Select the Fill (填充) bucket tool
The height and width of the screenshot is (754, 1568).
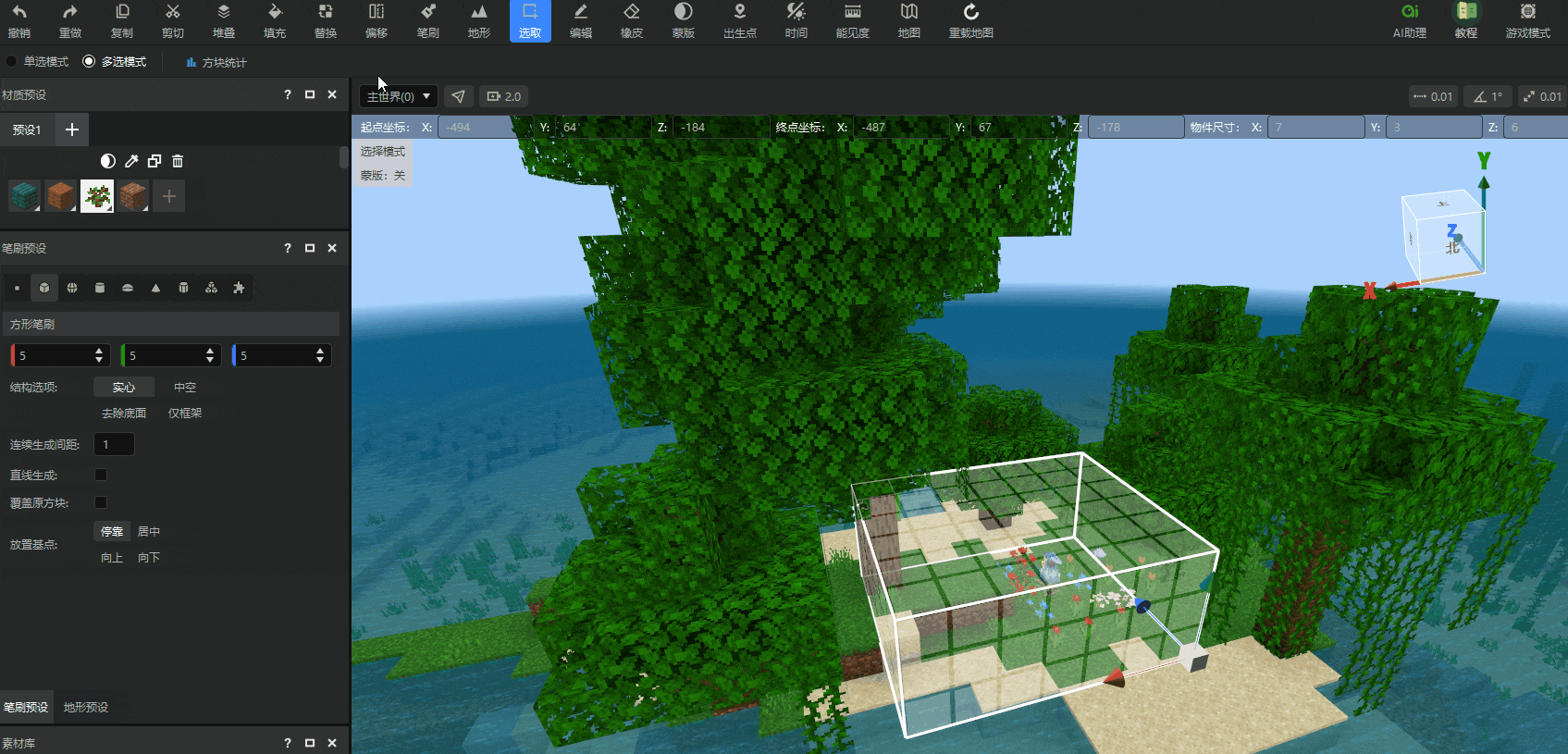click(275, 20)
